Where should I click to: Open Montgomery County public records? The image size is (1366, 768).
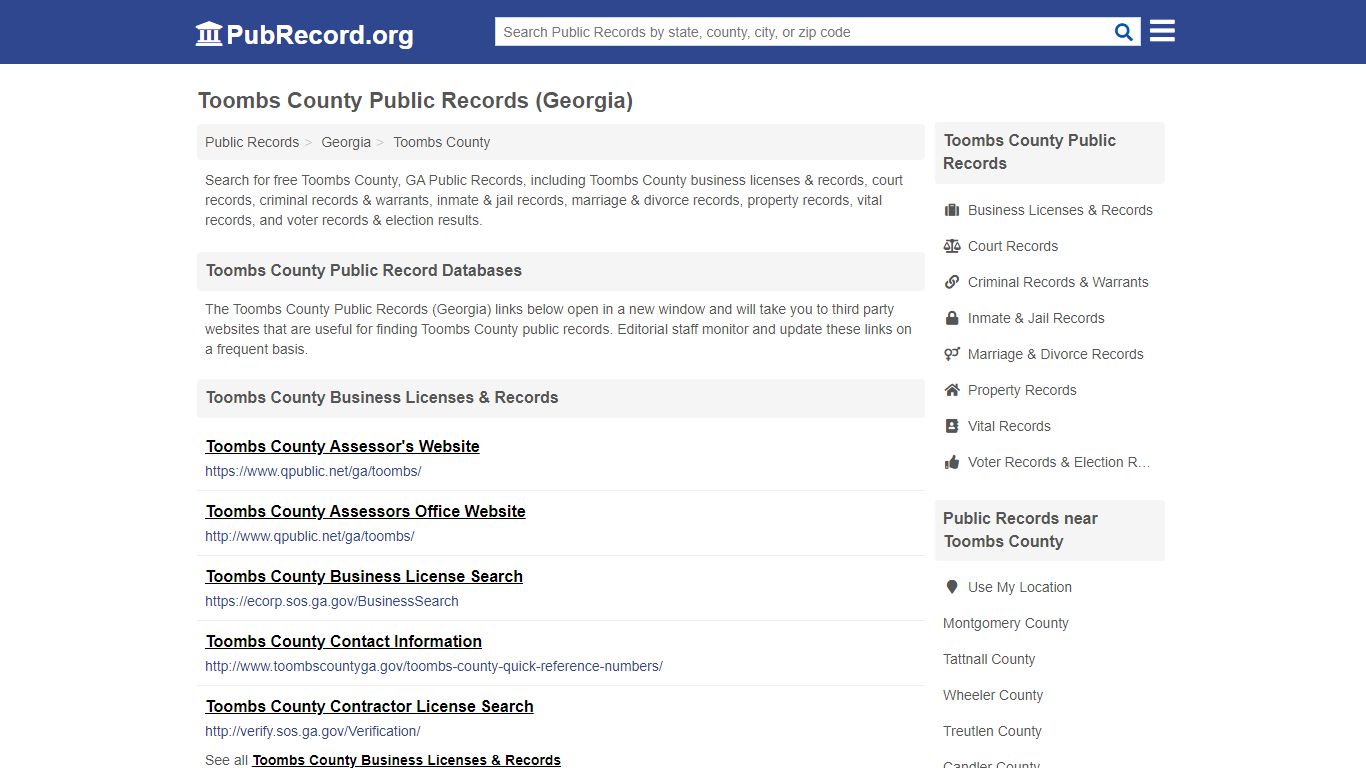1005,623
